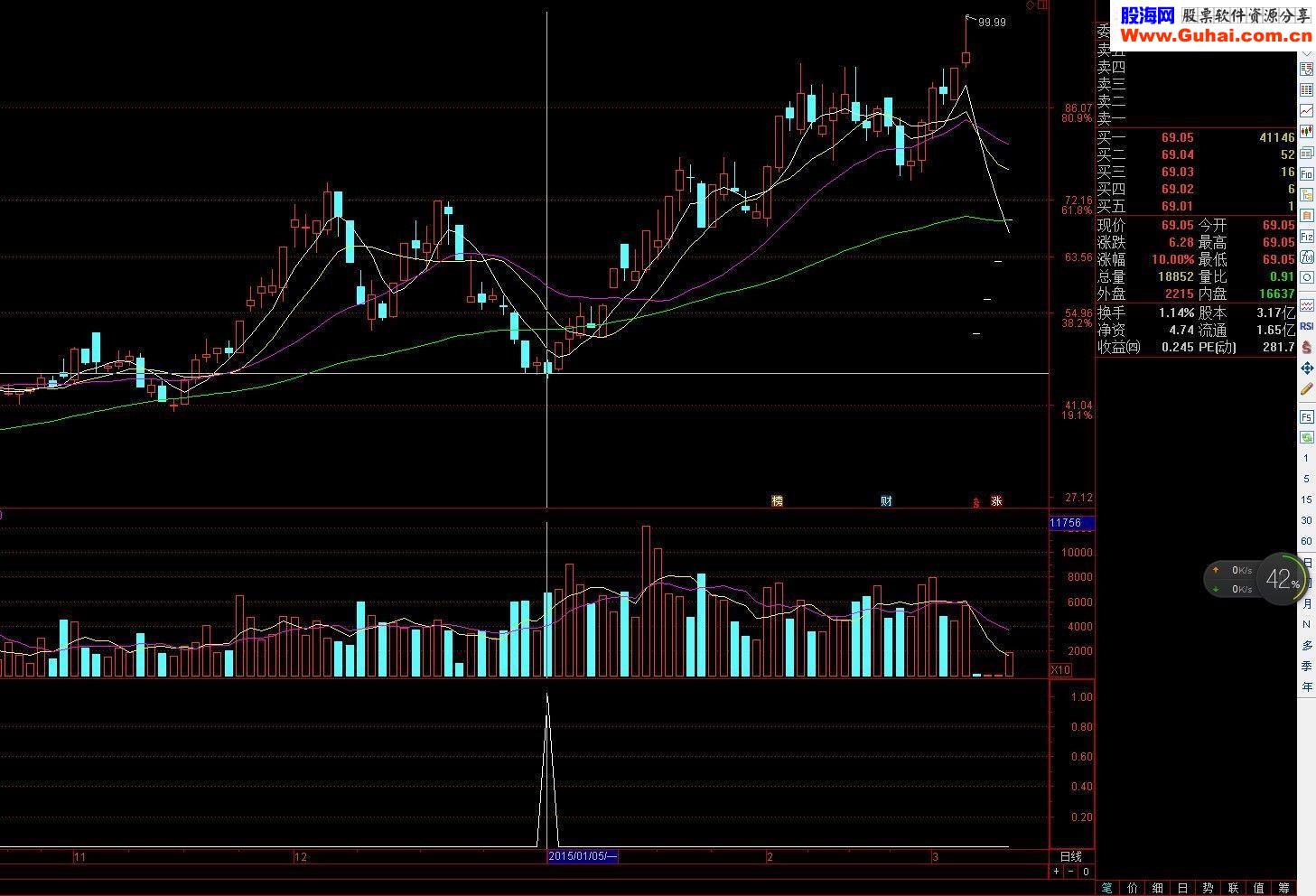1316x896 pixels.
Task: Click the 买三 price 69.03
Action: [x=1178, y=172]
